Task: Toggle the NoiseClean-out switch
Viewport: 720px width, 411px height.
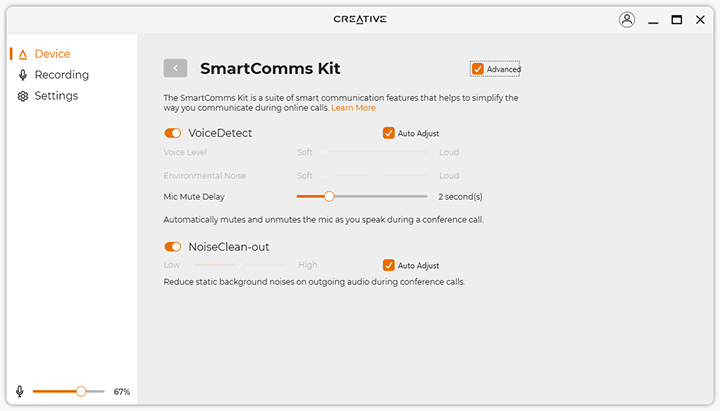Action: [173, 247]
